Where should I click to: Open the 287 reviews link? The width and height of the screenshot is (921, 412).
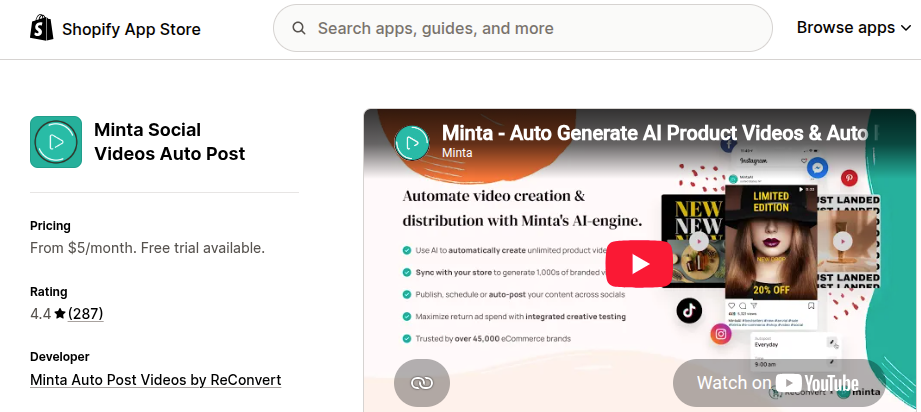[86, 314]
